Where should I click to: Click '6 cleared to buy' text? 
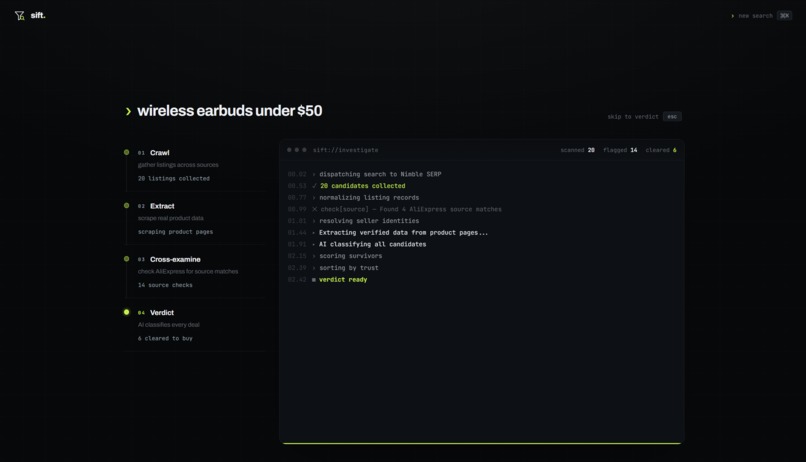coord(165,338)
